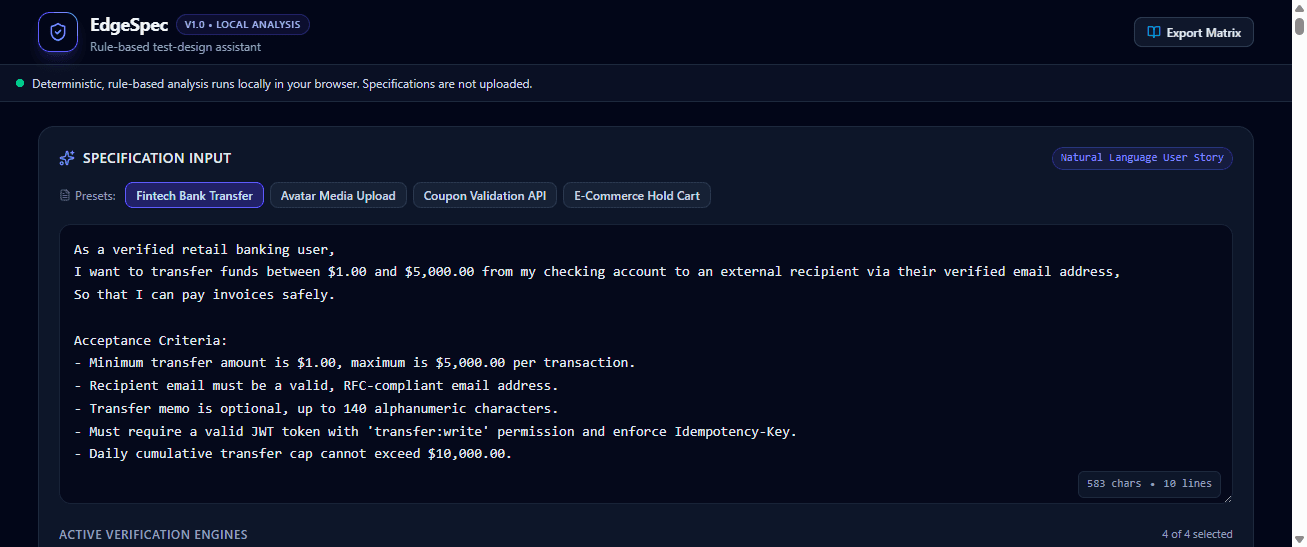Viewport: 1307px width, 547px height.
Task: Select the Avatar Media Upload preset
Action: pos(338,195)
